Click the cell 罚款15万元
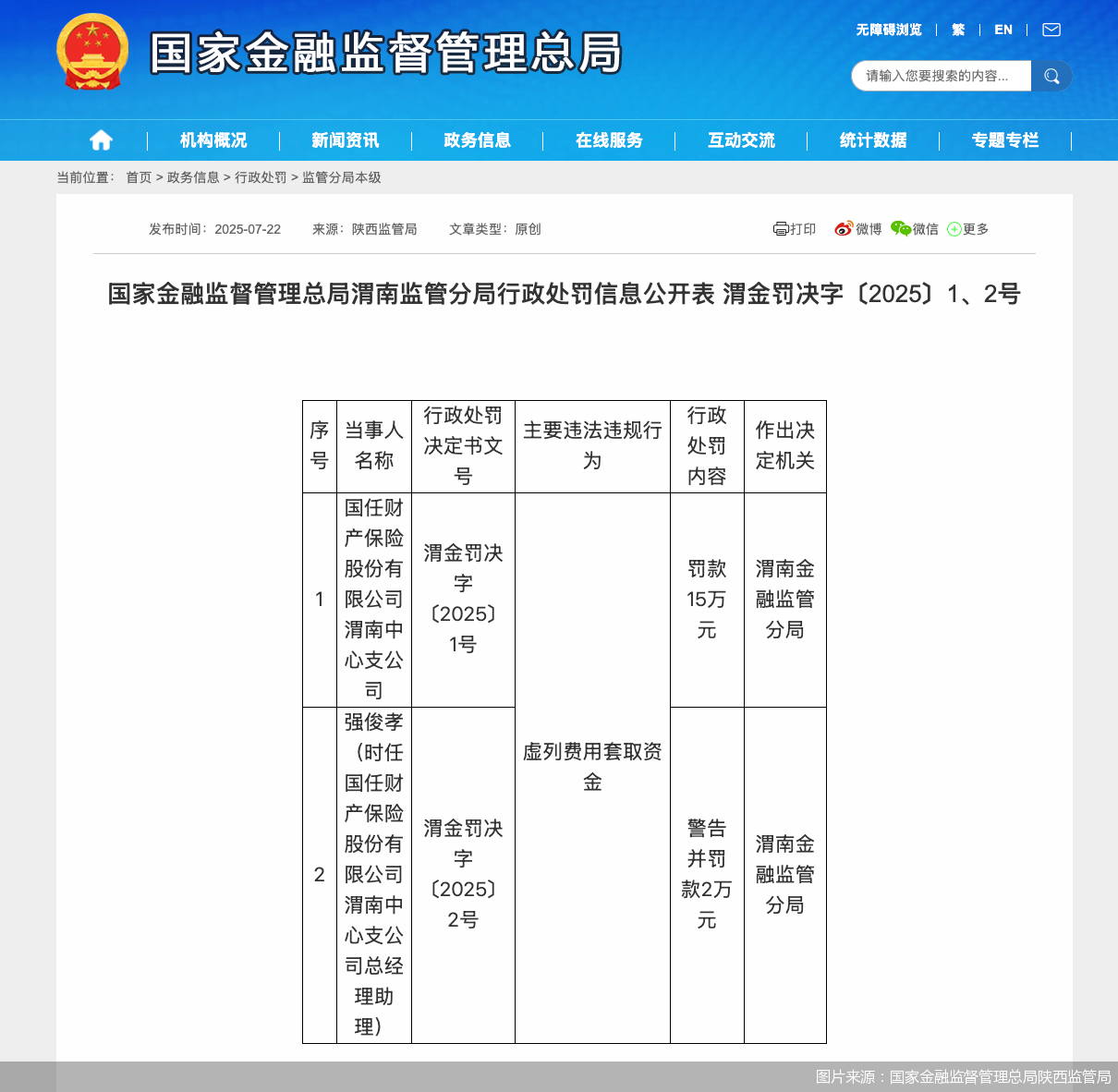 (x=707, y=600)
